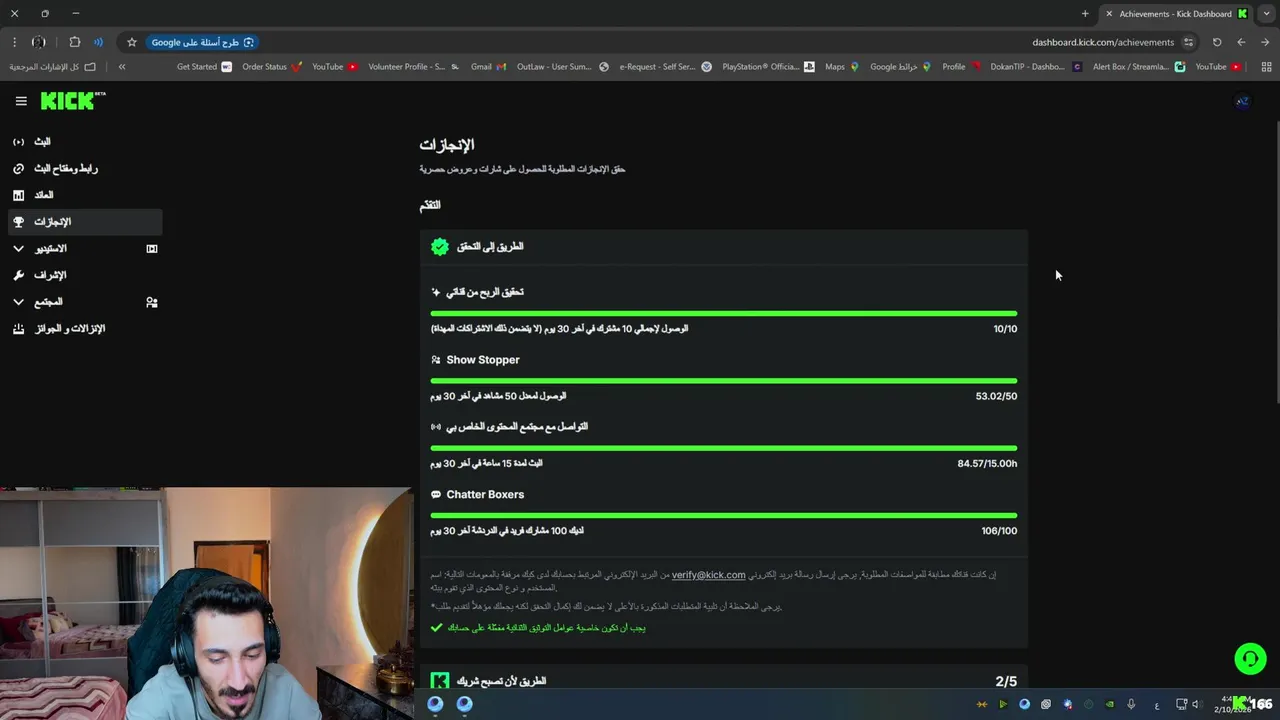Click the back arrow navigation button
The image size is (1280, 720).
pyautogui.click(x=1241, y=42)
